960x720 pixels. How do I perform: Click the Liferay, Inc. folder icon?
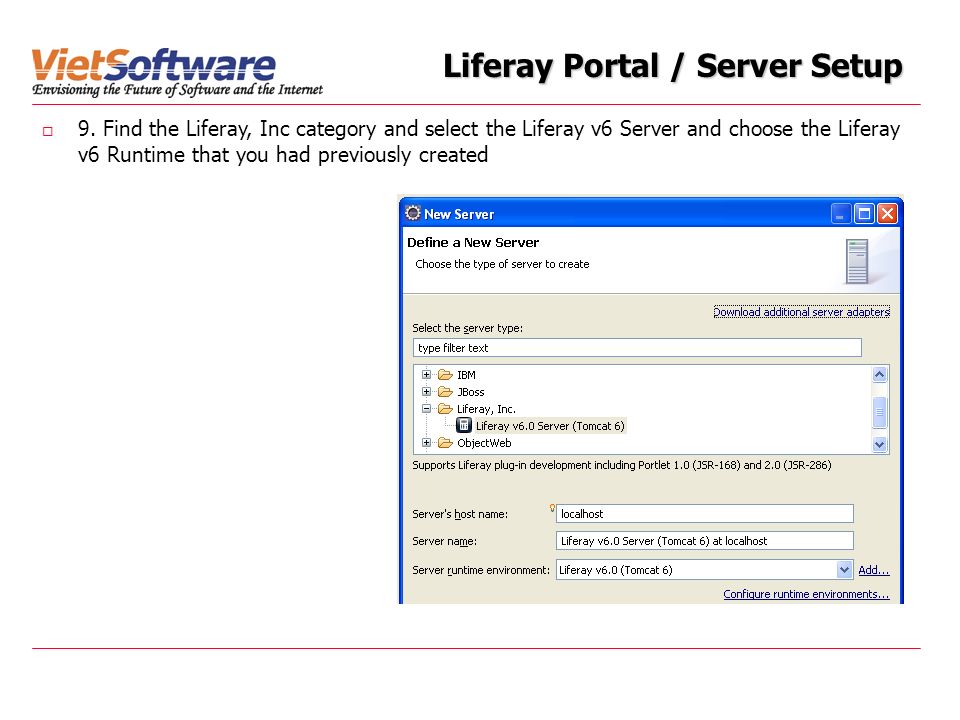[445, 409]
